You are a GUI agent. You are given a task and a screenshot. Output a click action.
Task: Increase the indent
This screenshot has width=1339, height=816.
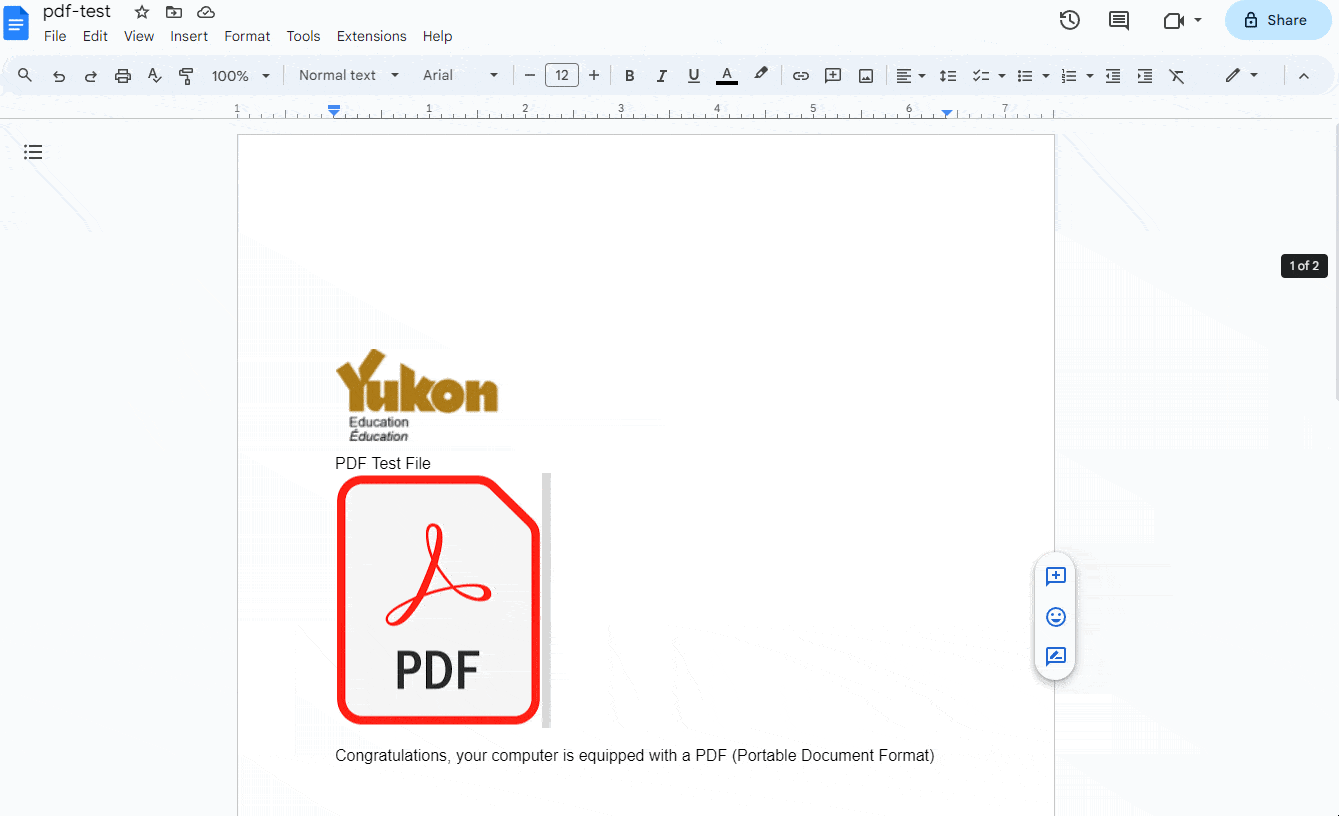(1145, 75)
